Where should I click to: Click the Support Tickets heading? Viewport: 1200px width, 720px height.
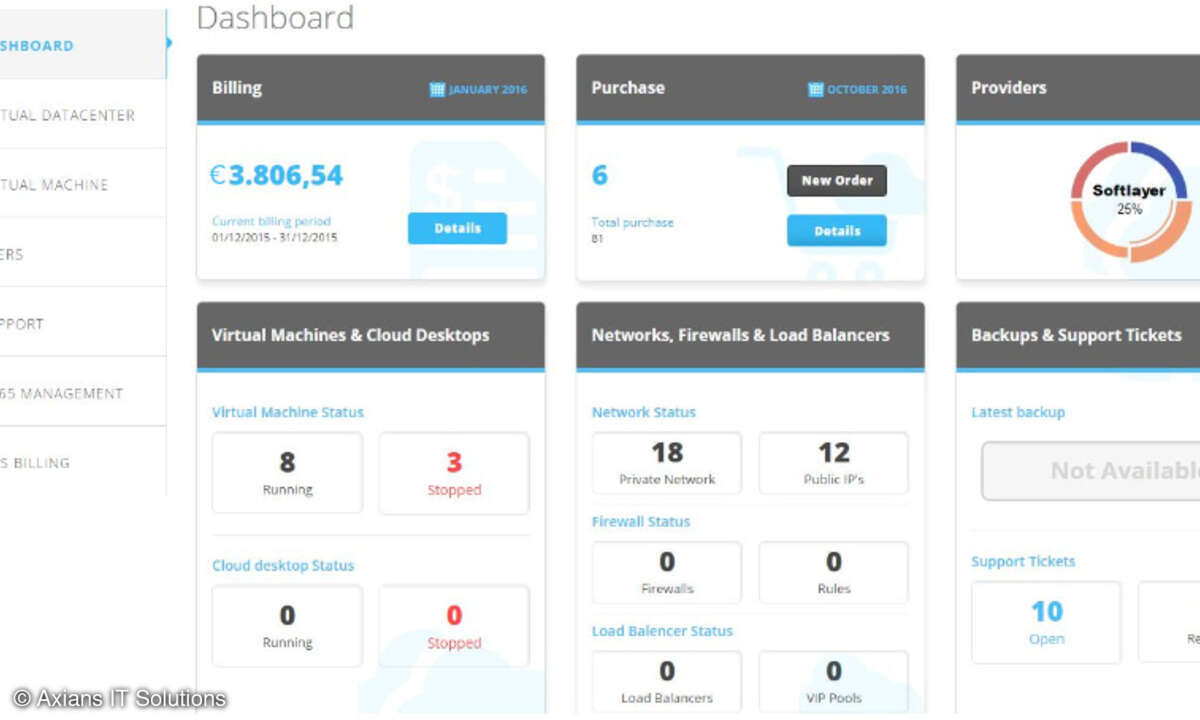[x=1023, y=561]
